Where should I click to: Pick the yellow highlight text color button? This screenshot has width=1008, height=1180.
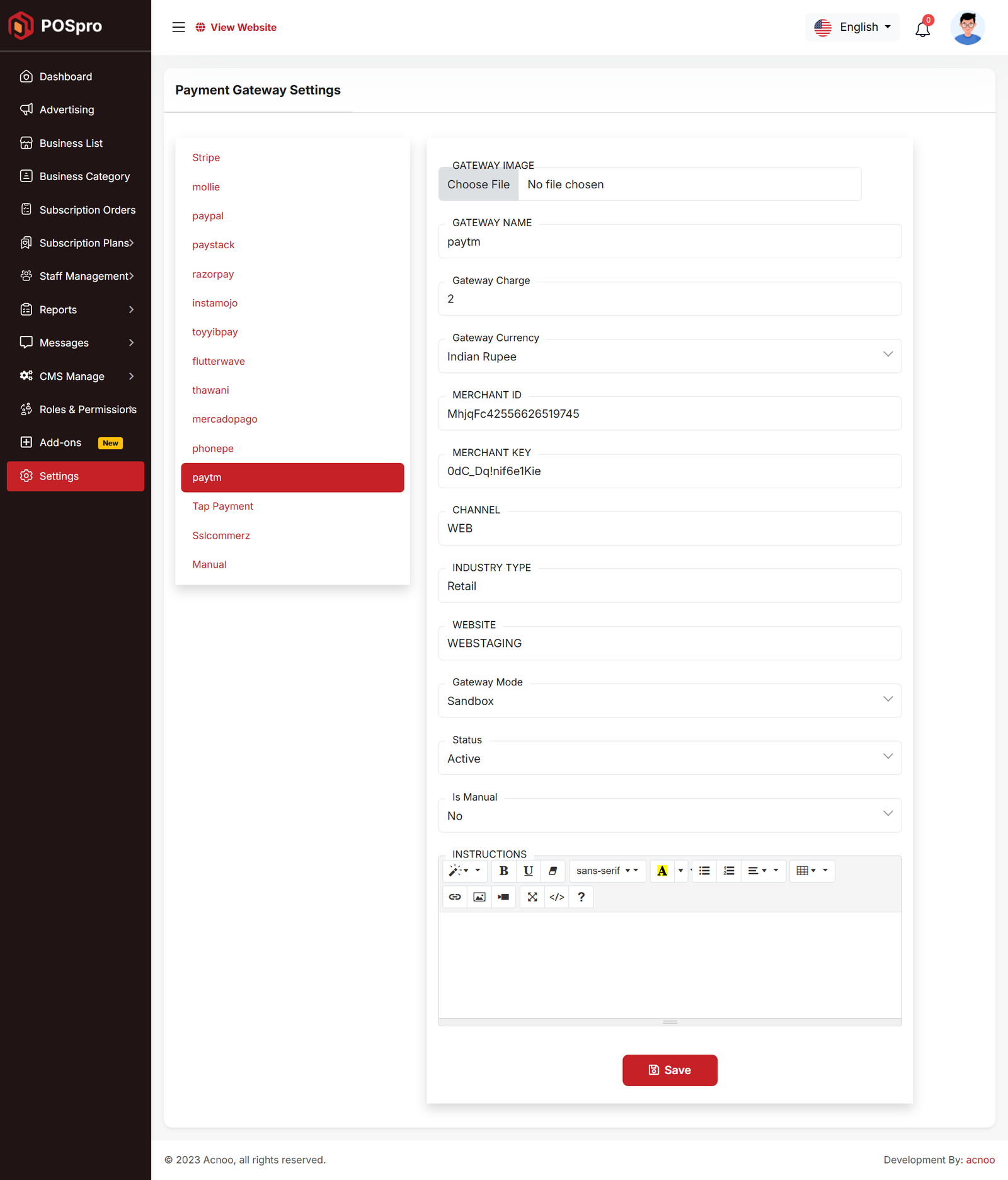click(662, 871)
